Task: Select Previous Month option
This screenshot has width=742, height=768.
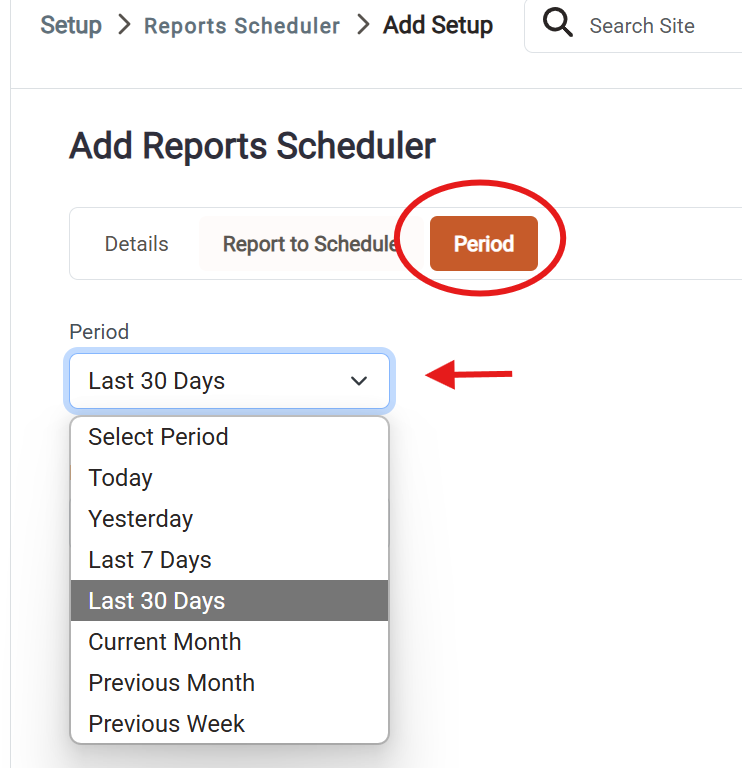Action: click(230, 683)
